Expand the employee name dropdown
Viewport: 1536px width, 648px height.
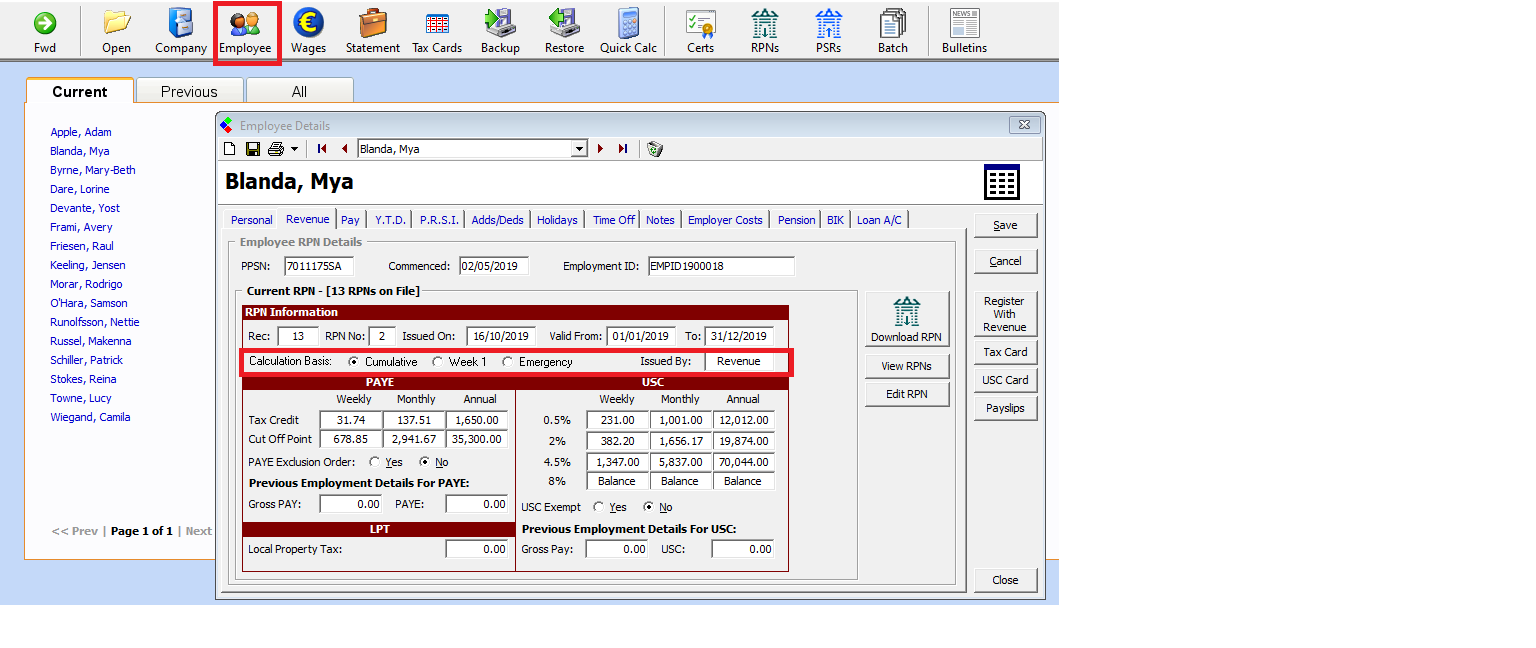(579, 149)
